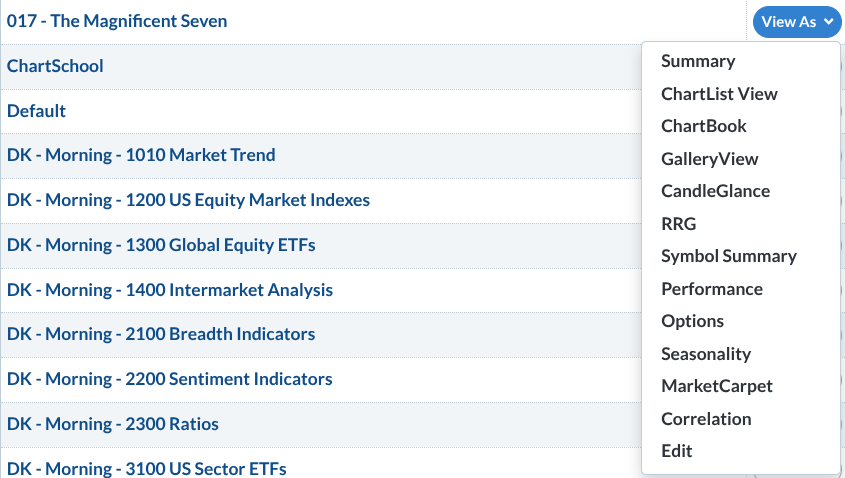Open DK - Morning - 1400 Intermarket Analysis
The height and width of the screenshot is (478, 845).
click(x=170, y=290)
